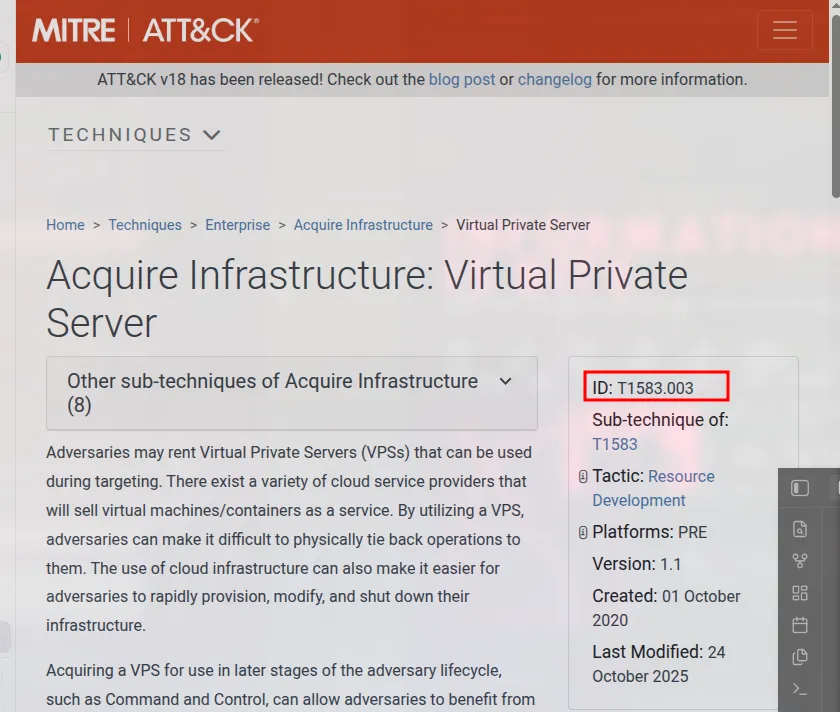Click Virtual Private Server breadcrumb text
The height and width of the screenshot is (712, 840).
(x=523, y=225)
